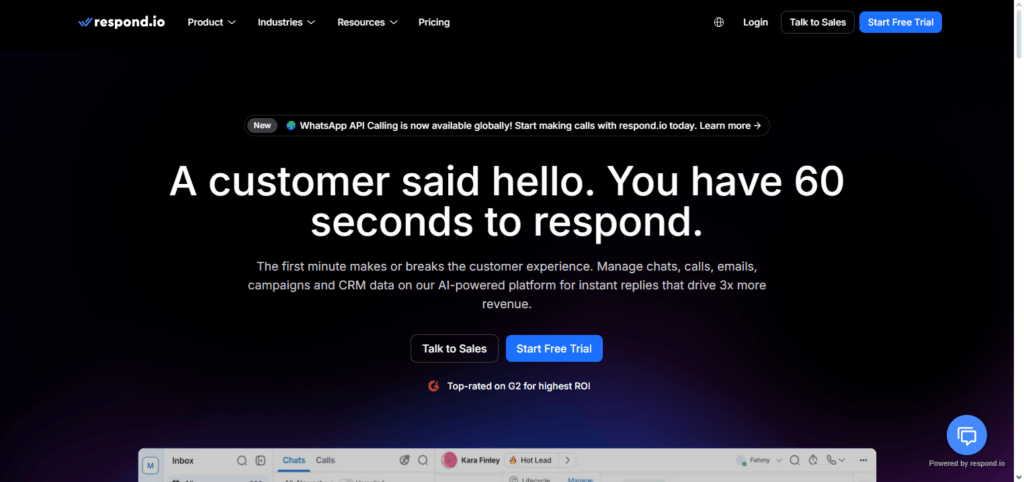Click the snooze clock icon in the conversation header
This screenshot has height=482, width=1024.
813,460
